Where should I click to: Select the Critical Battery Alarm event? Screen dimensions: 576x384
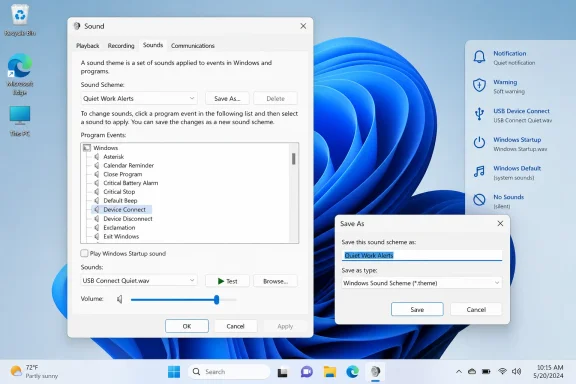tap(130, 183)
